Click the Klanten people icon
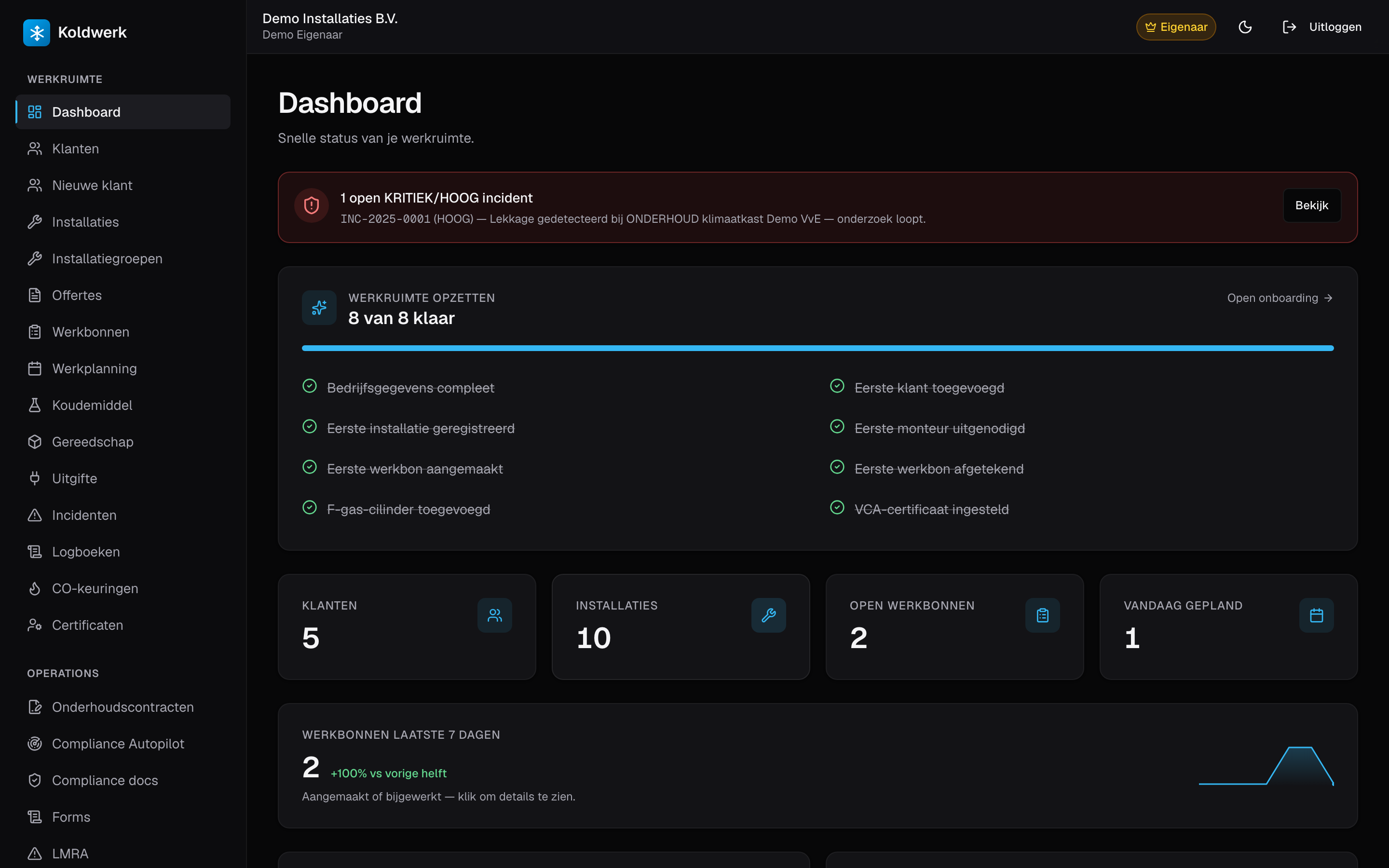 pos(35,149)
